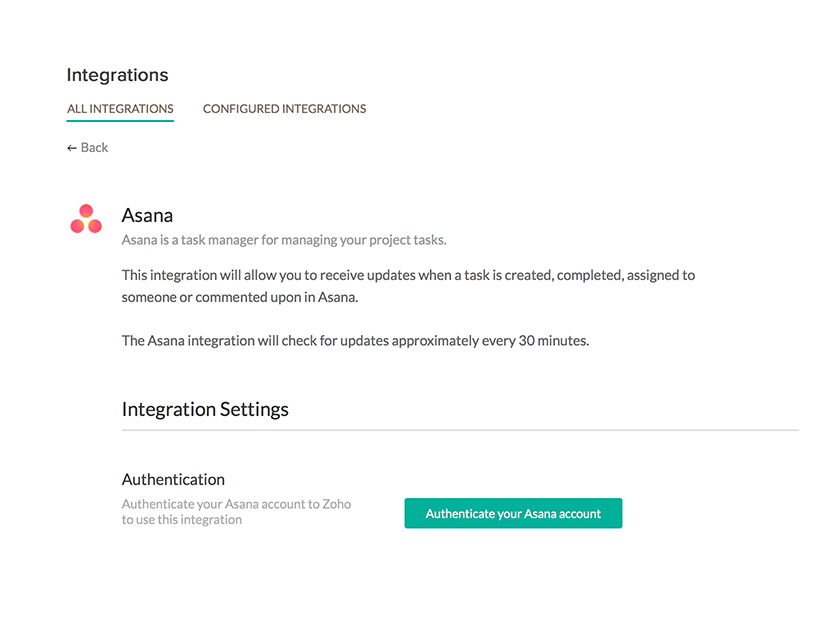Image resolution: width=835 pixels, height=633 pixels.
Task: Open the Configured Integrations tab
Action: 284,109
